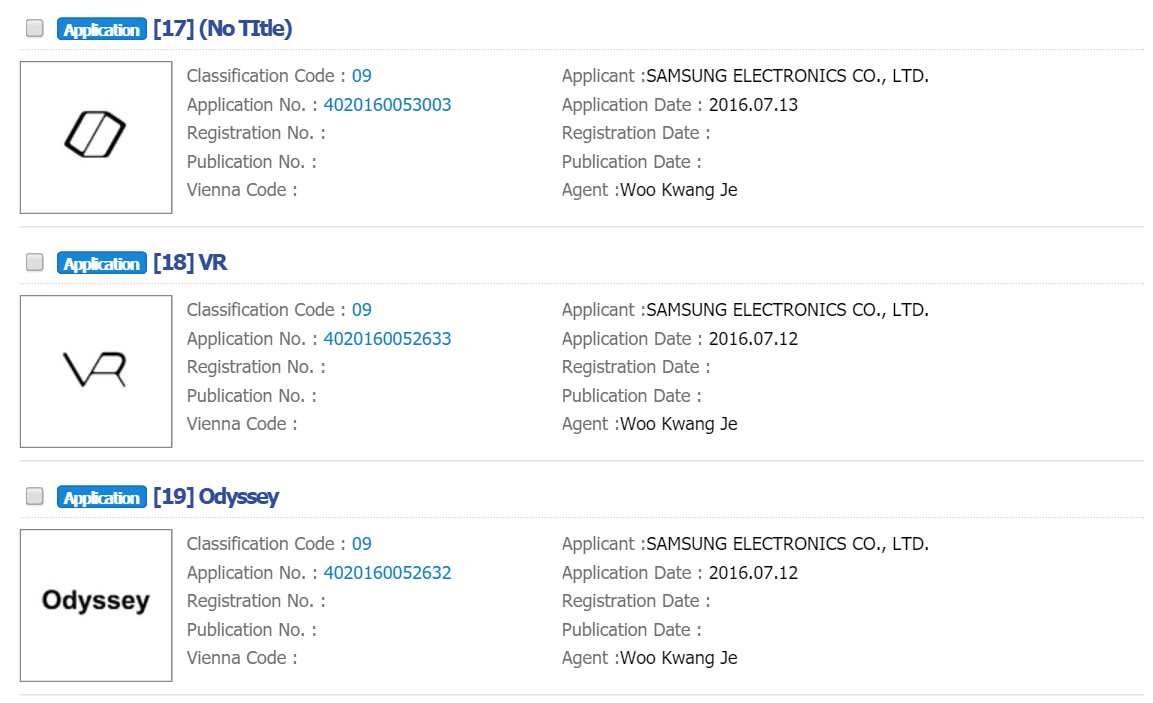Tick the checkbox for result 17
The width and height of the screenshot is (1153, 703).
click(x=35, y=28)
